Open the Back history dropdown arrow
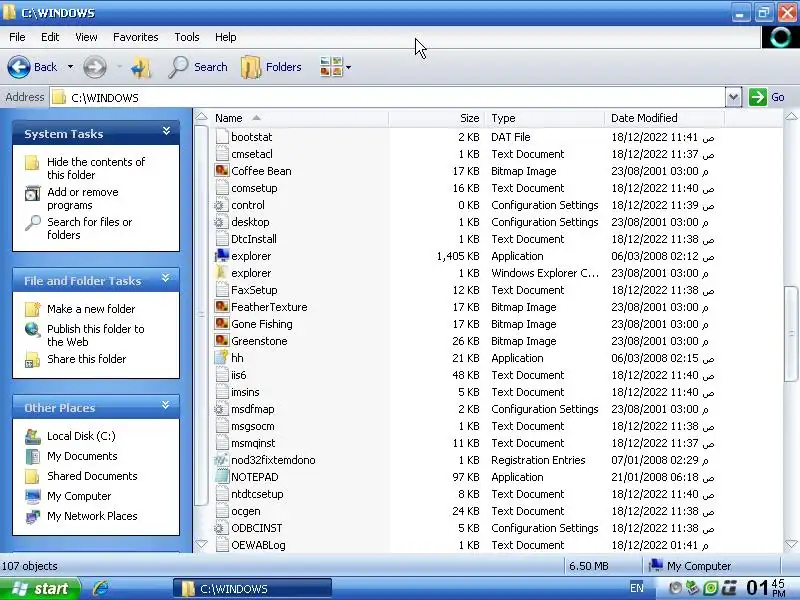Image resolution: width=800 pixels, height=600 pixels. [70, 67]
